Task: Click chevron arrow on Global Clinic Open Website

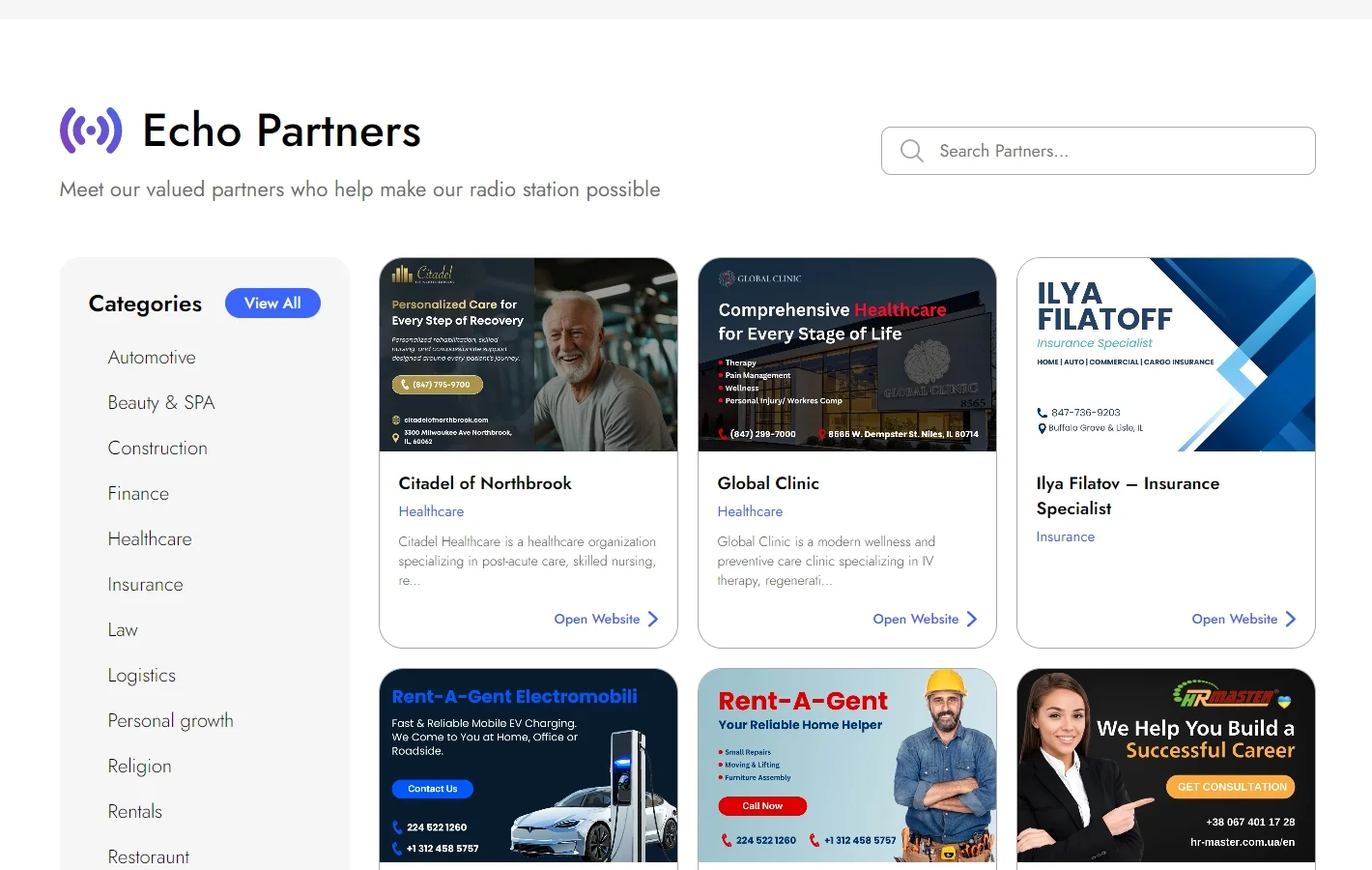Action: (x=972, y=619)
